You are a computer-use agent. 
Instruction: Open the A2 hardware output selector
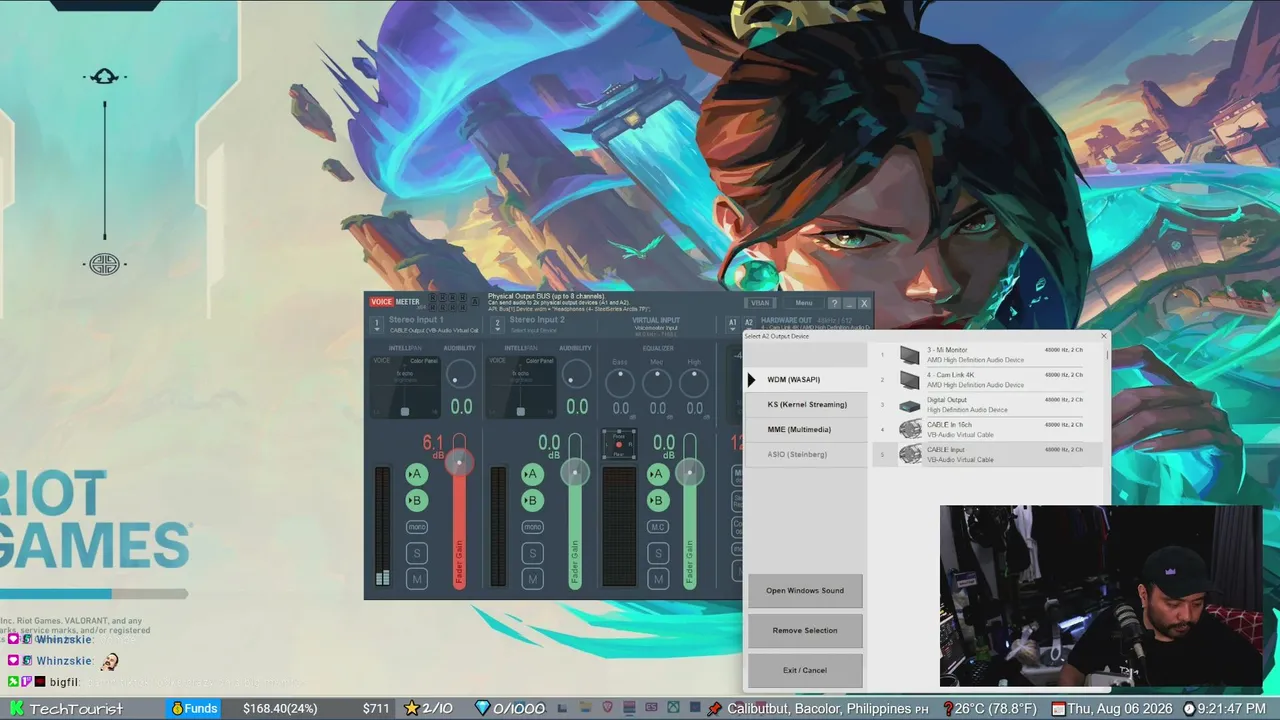pyautogui.click(x=749, y=324)
